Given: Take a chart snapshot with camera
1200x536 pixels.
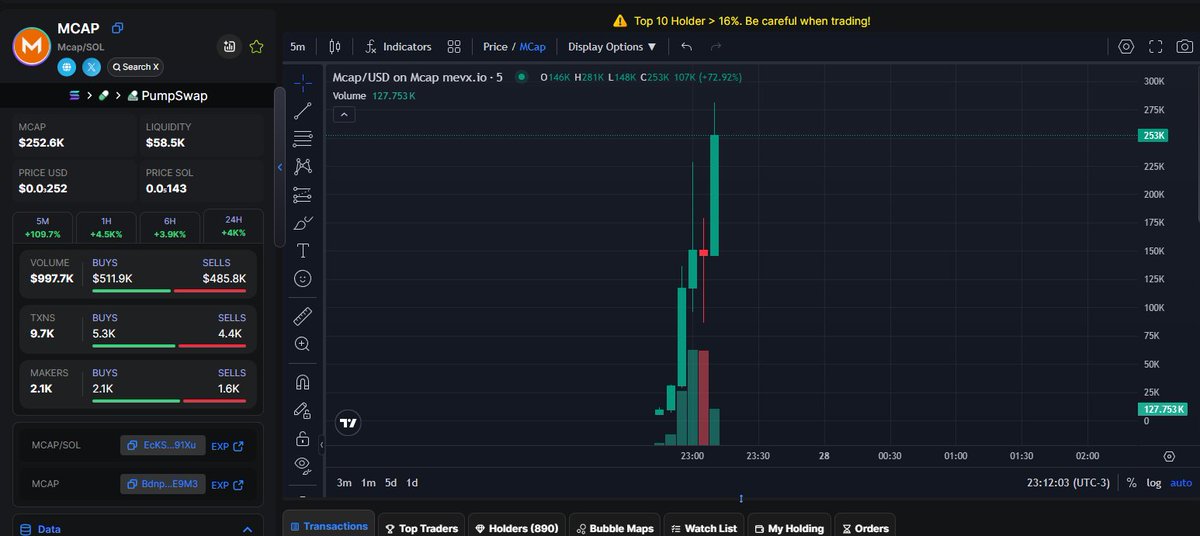Looking at the screenshot, I should coord(1184,47).
